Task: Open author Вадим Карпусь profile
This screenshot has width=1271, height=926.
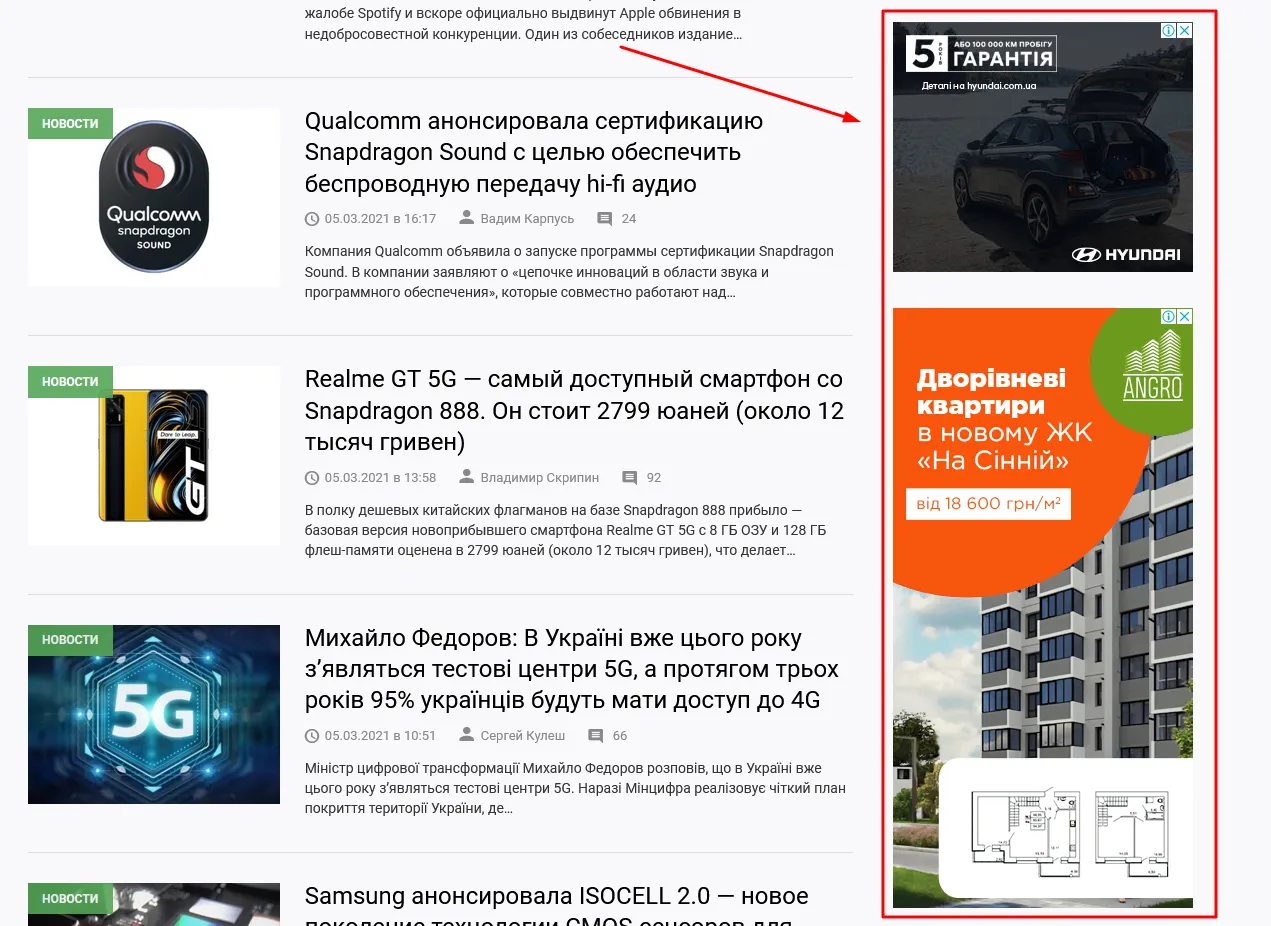Action: click(x=527, y=219)
